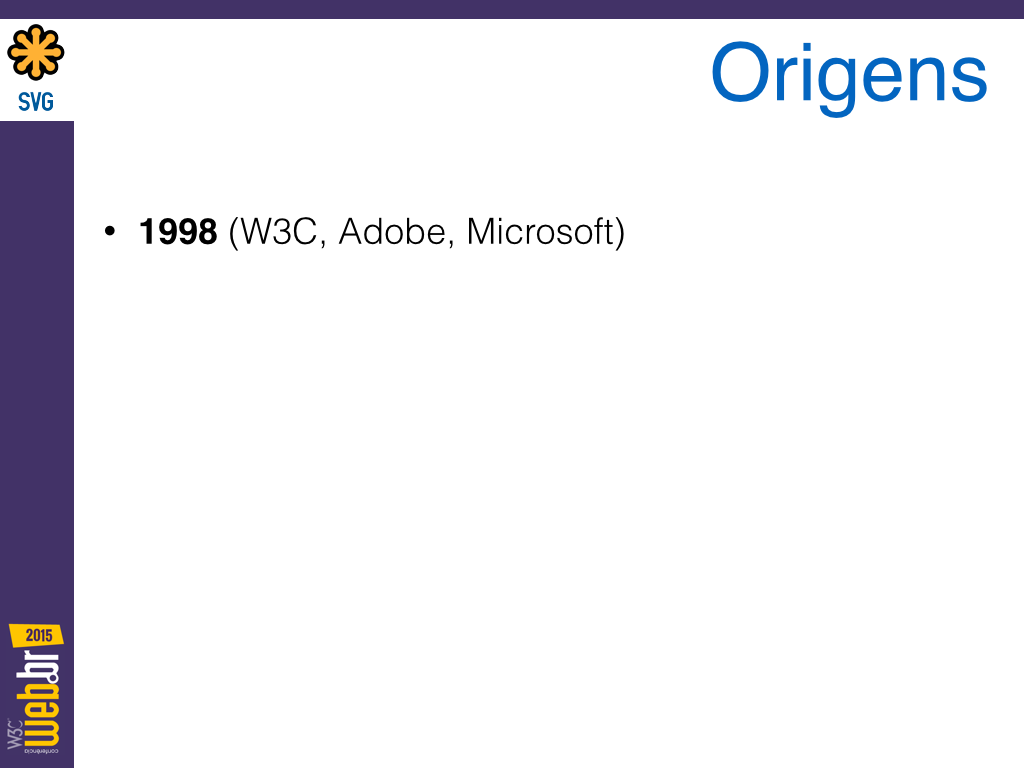Click the orange SVG flower logo
This screenshot has height=768, width=1024.
(36, 52)
